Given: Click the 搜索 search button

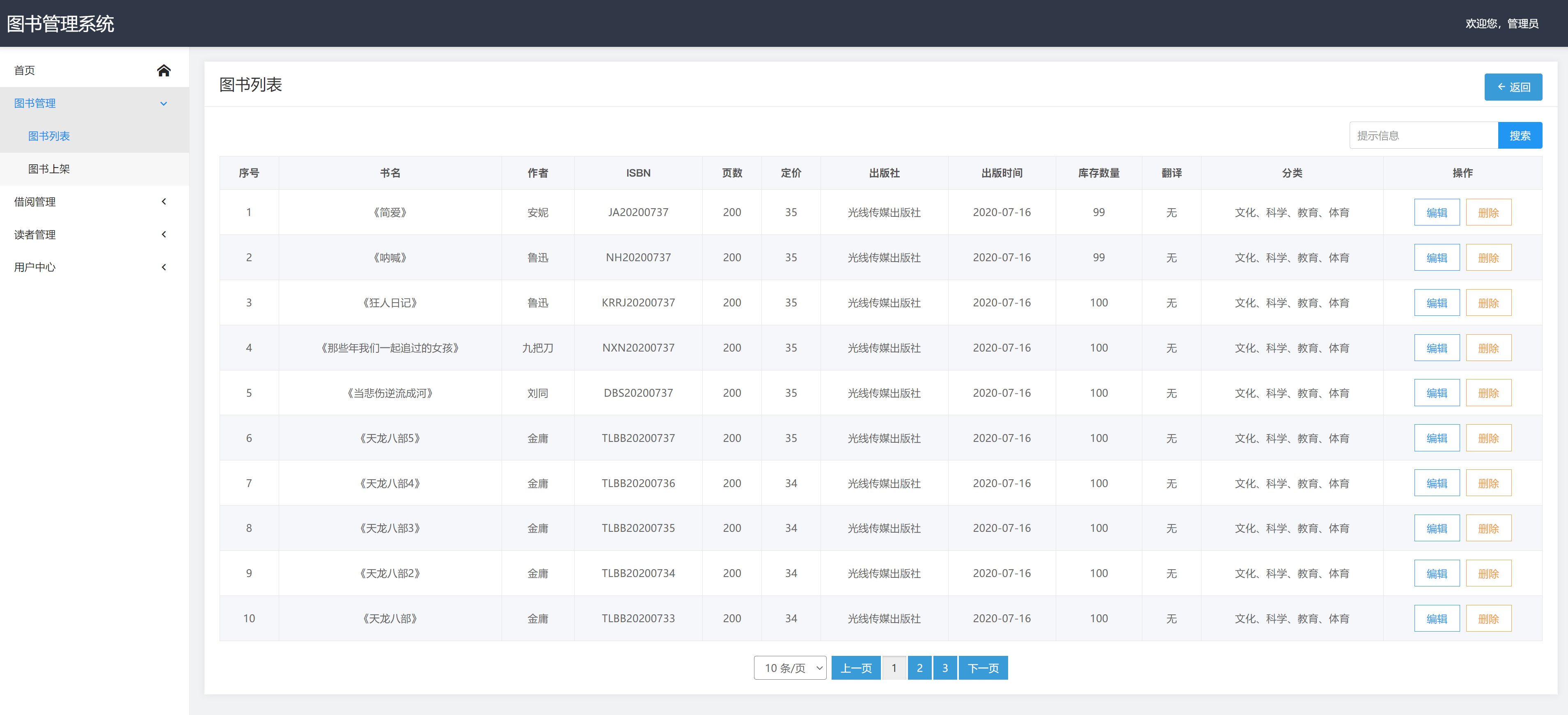Looking at the screenshot, I should point(1519,135).
